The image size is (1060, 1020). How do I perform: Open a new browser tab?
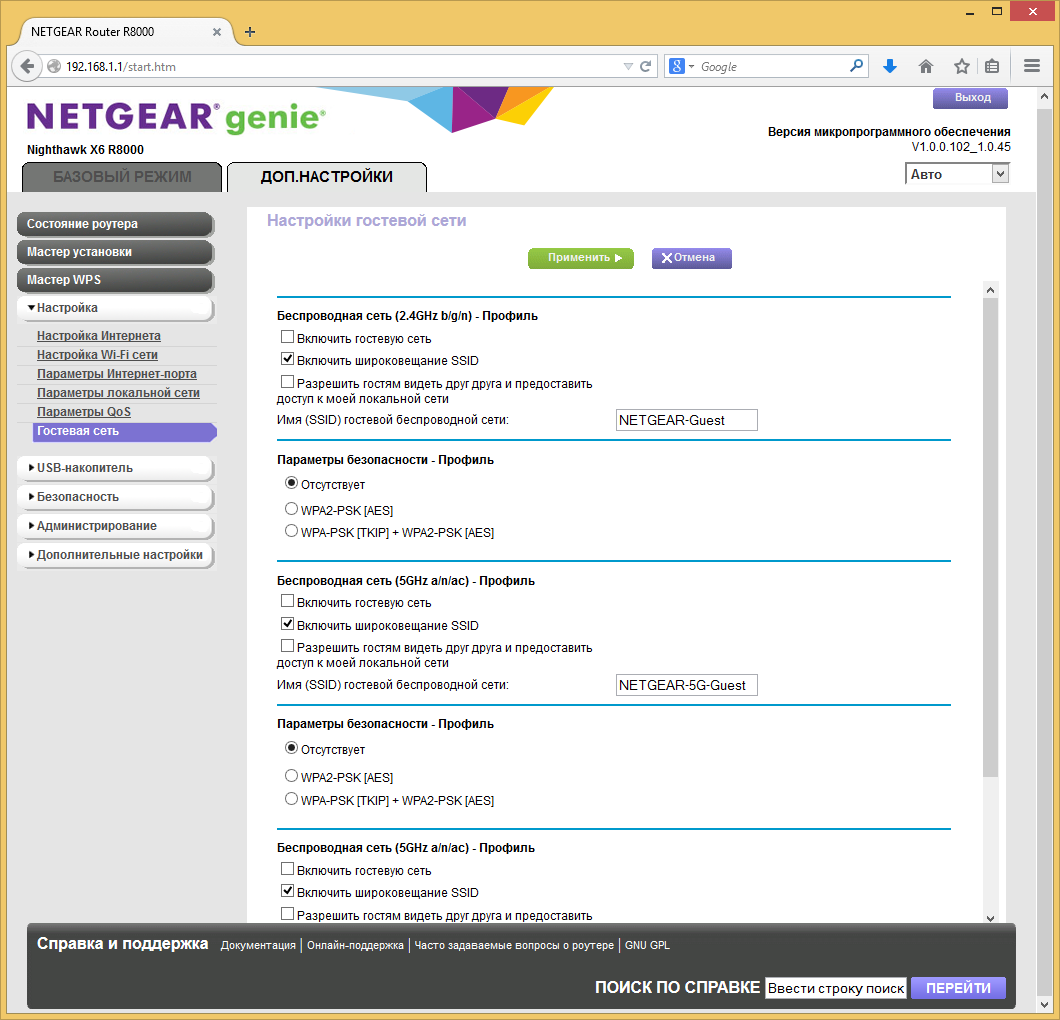pyautogui.click(x=249, y=32)
